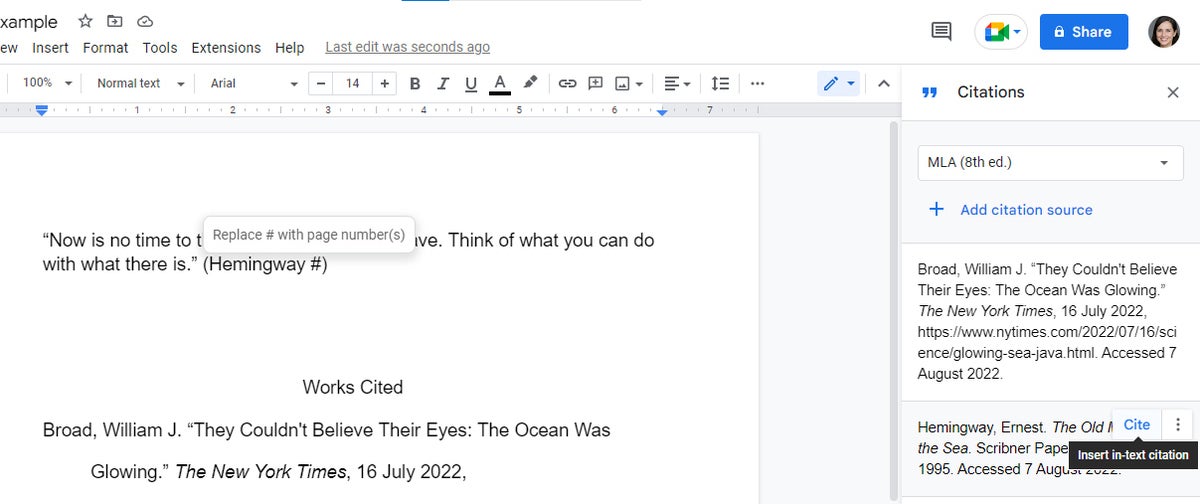
Task: Click the Citations quote icon
Action: [929, 92]
